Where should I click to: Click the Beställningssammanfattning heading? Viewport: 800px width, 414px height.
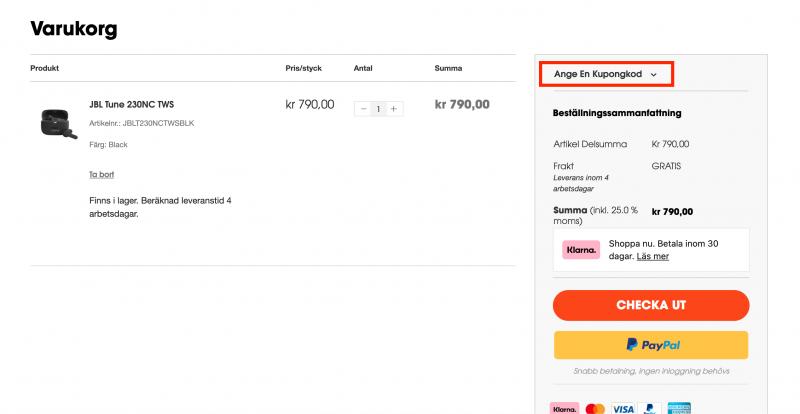pos(617,113)
